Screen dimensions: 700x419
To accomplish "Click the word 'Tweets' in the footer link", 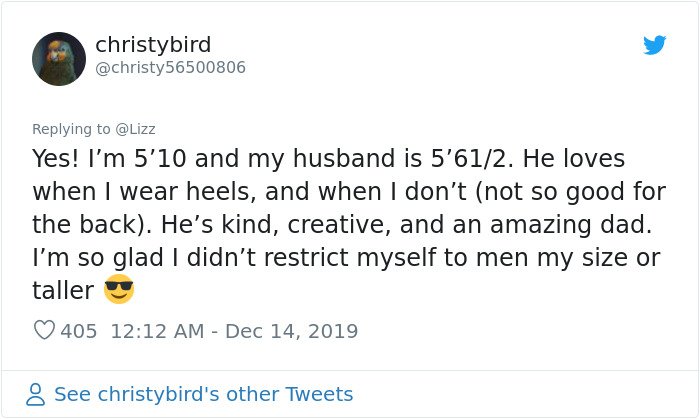I will (x=319, y=394).
